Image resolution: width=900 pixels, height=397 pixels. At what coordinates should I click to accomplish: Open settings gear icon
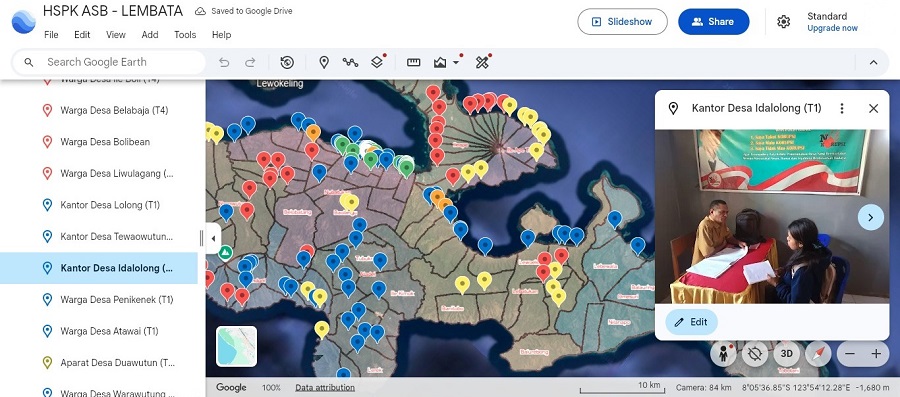click(x=783, y=22)
